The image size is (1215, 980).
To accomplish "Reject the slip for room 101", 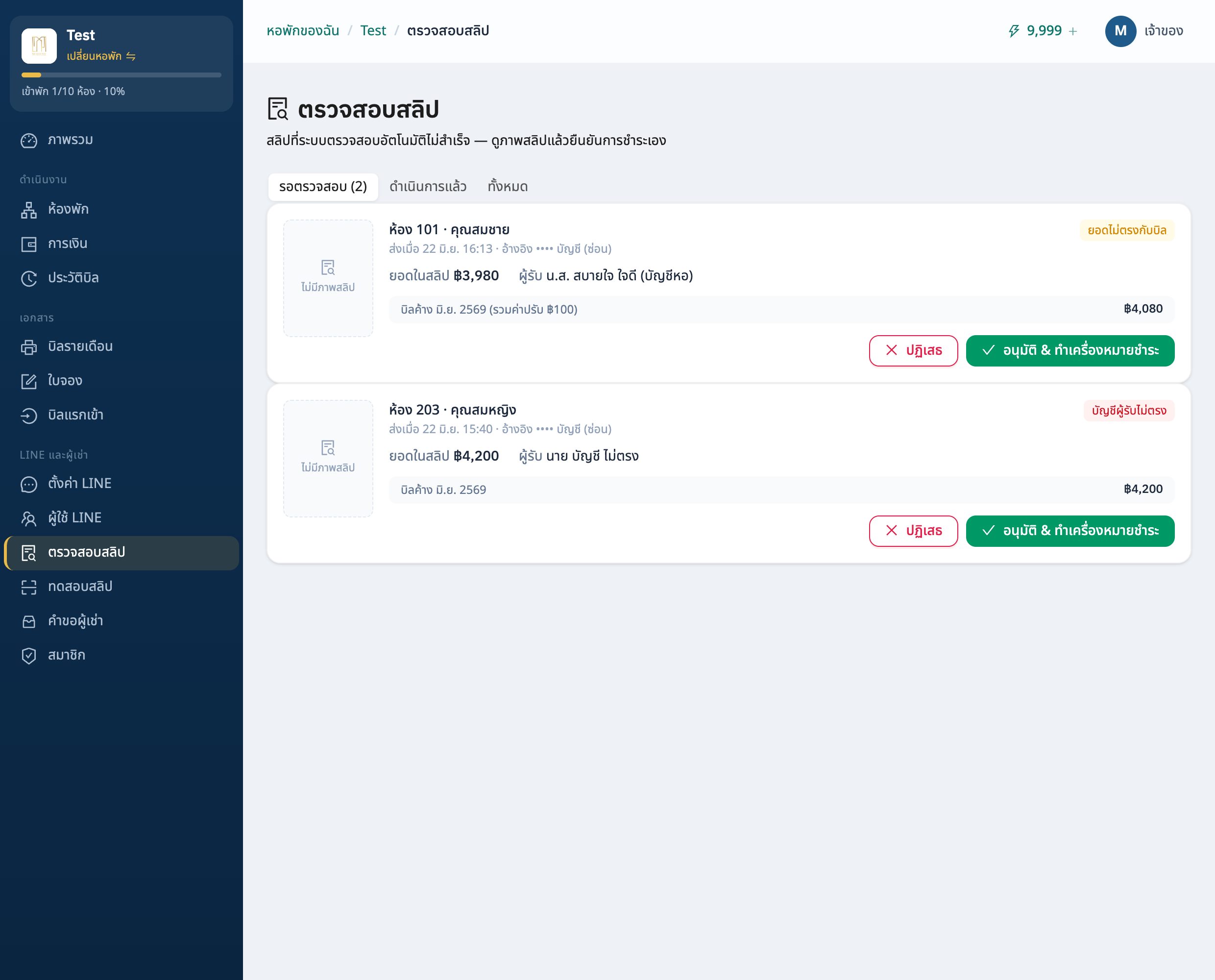I will click(913, 350).
